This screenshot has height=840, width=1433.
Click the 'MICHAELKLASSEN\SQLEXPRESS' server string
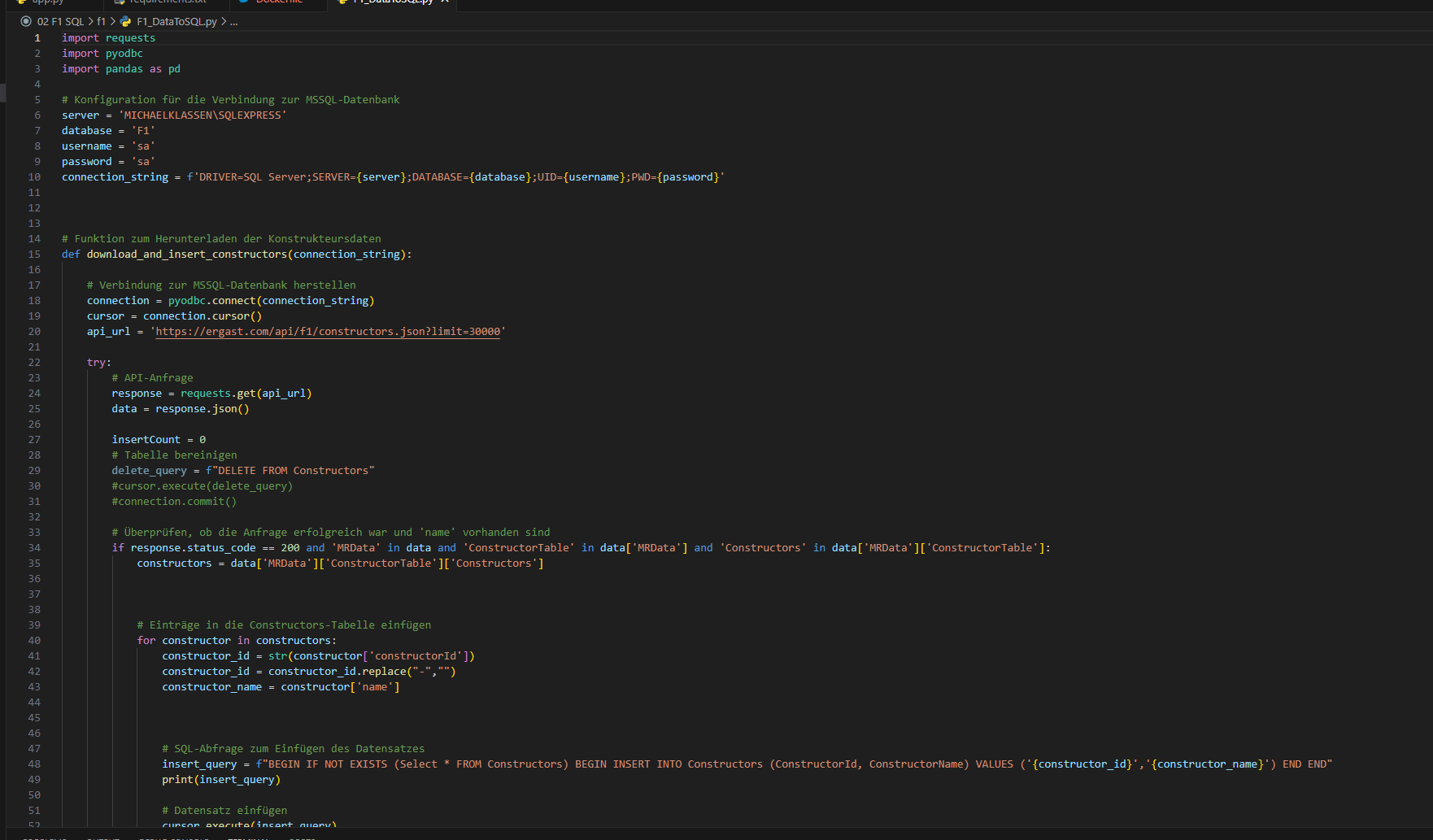203,115
